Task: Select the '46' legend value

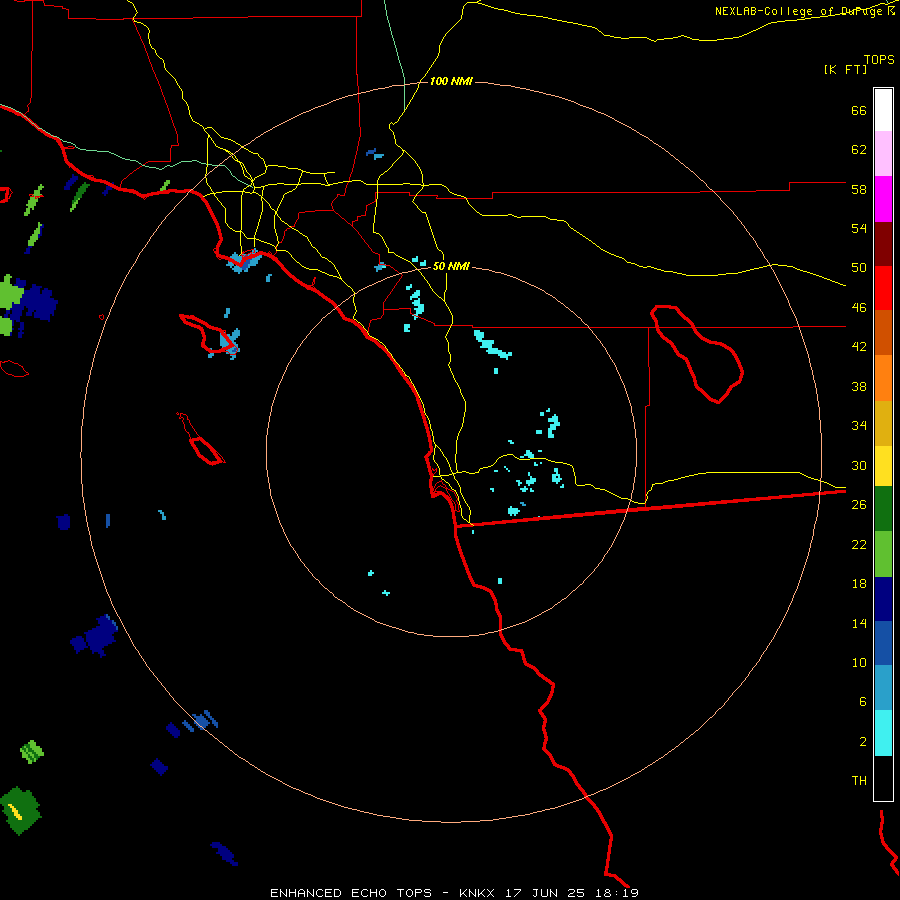Action: 859,308
